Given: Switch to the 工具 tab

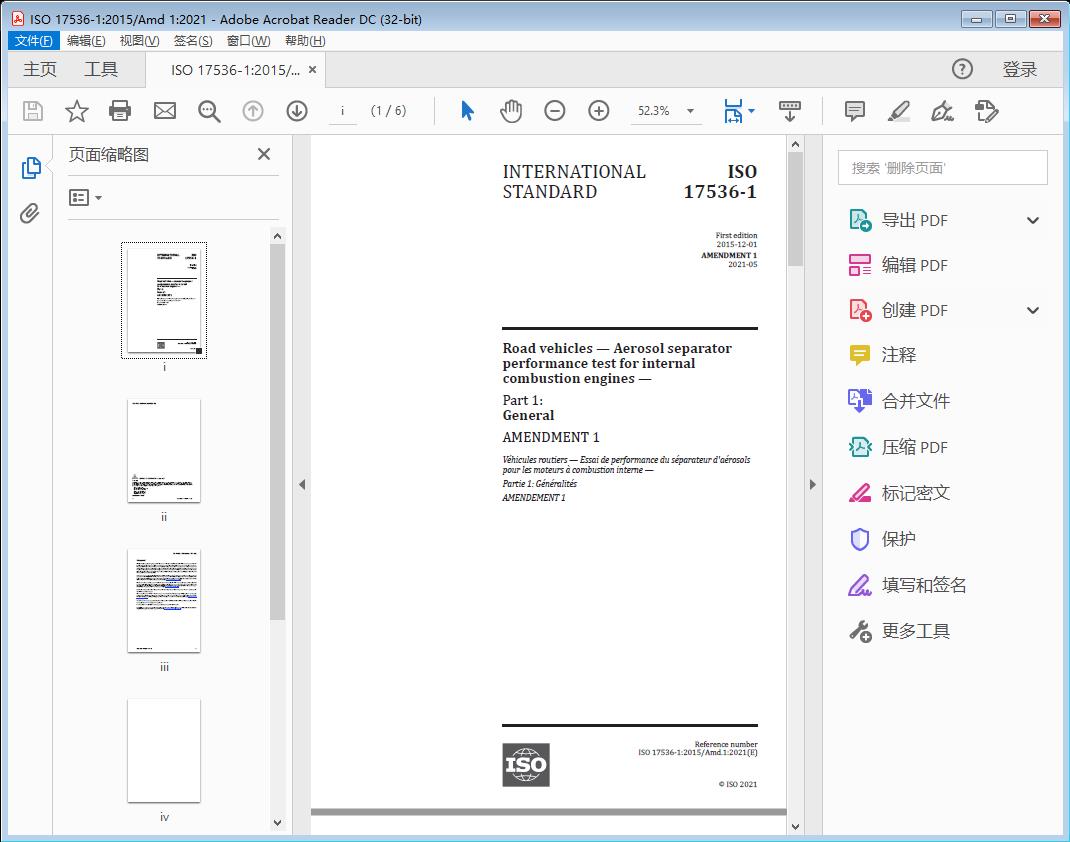Looking at the screenshot, I should [x=101, y=69].
